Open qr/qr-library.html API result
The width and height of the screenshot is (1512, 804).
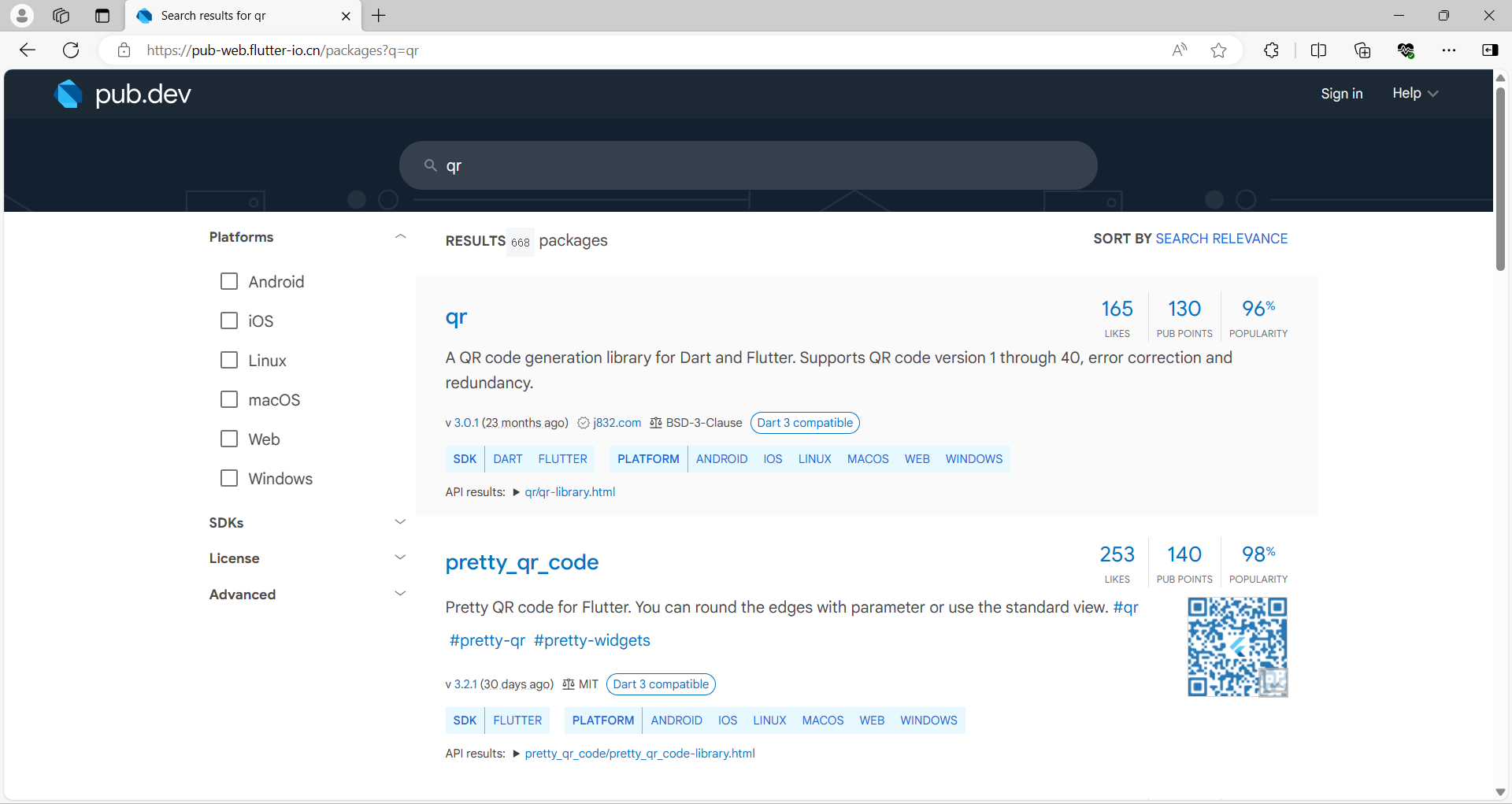[x=570, y=492]
